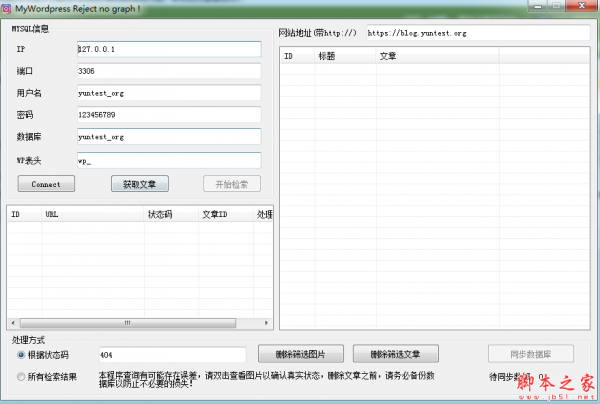600x404 pixels.
Task: Close the MyWordpress window
Action: (582, 6)
